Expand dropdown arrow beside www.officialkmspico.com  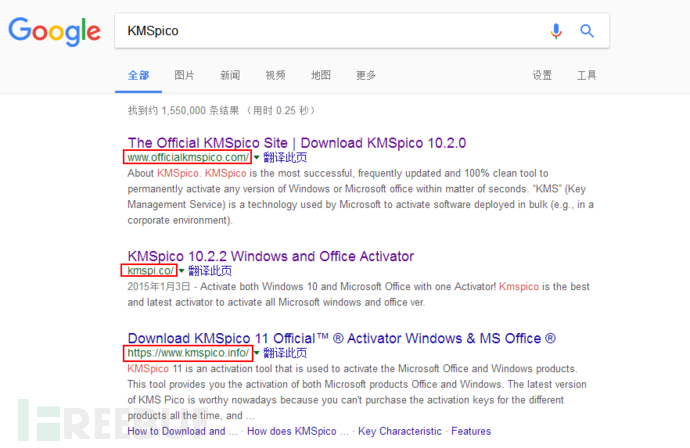click(x=257, y=157)
